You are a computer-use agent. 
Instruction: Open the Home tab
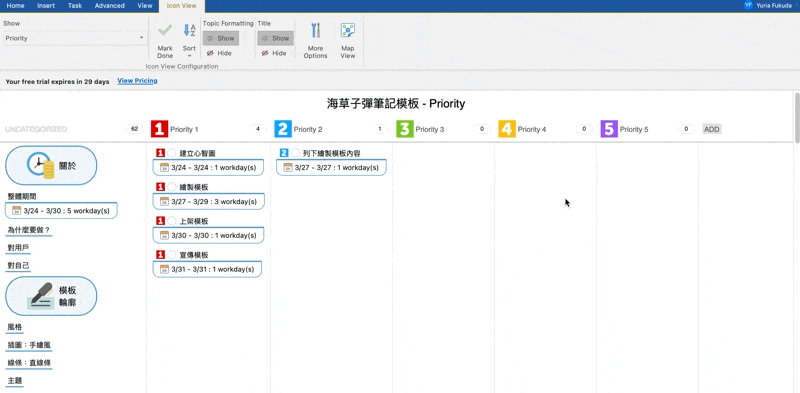pyautogui.click(x=15, y=6)
